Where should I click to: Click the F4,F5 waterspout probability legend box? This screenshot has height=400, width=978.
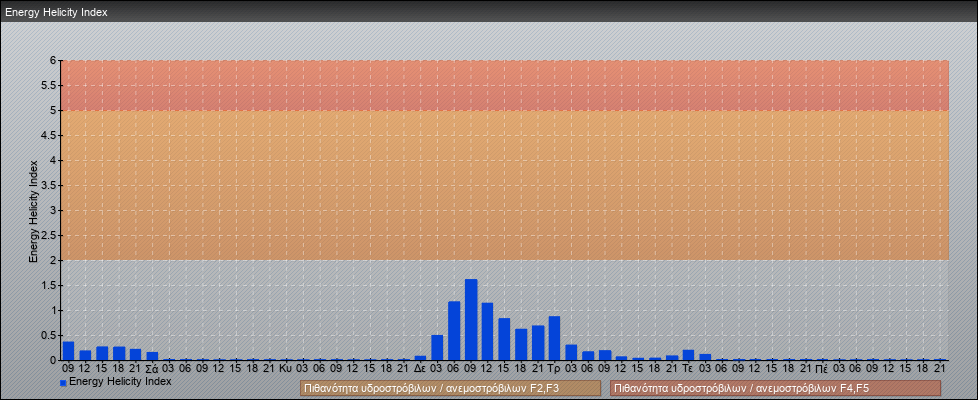pyautogui.click(x=775, y=388)
